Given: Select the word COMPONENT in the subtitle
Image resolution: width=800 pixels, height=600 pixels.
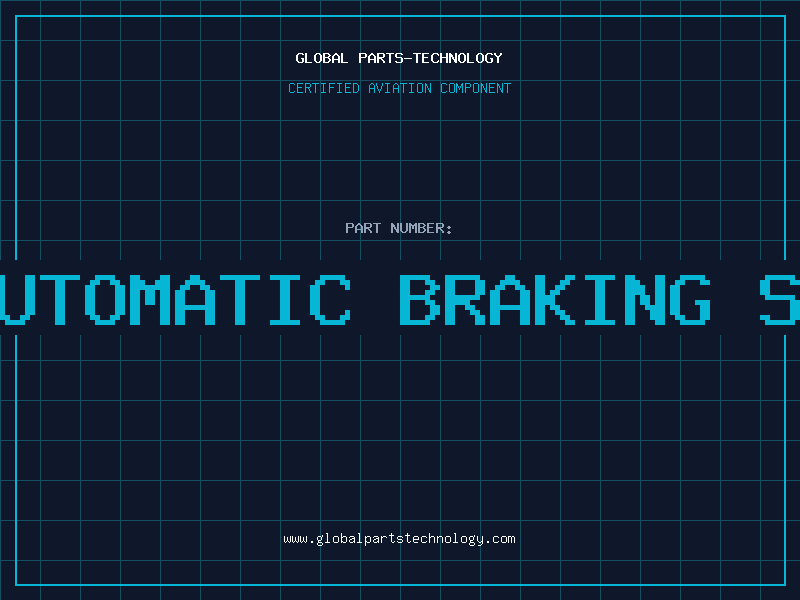Looking at the screenshot, I should click(x=476, y=88).
